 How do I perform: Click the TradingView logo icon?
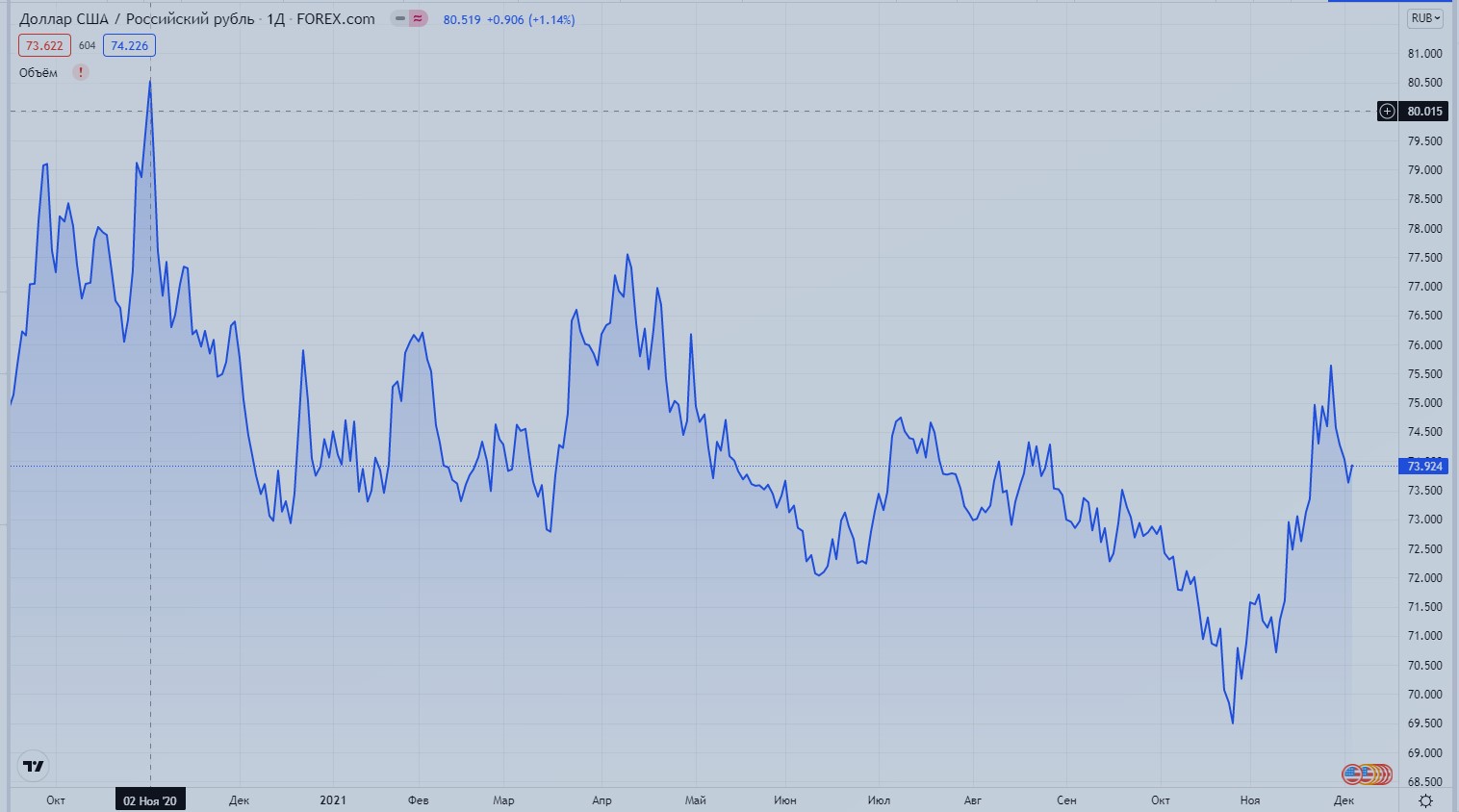coord(34,766)
